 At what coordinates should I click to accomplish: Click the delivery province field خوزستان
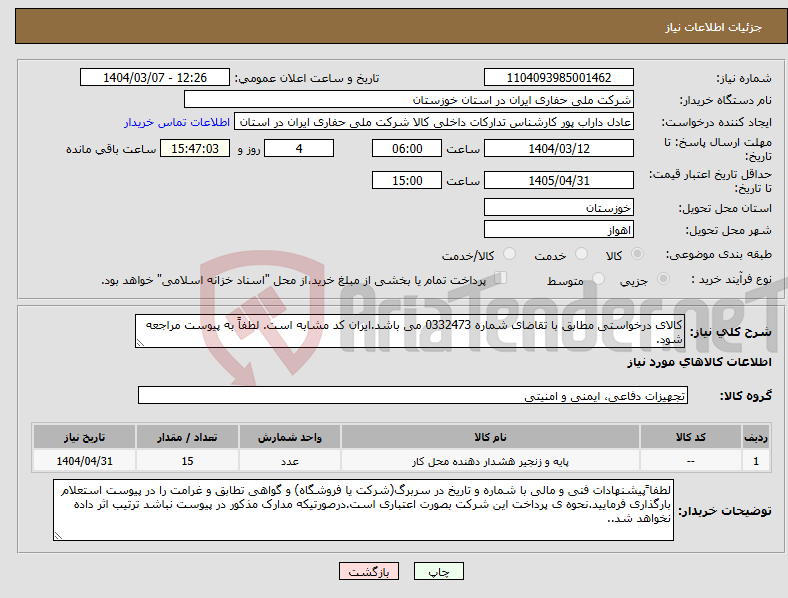click(558, 207)
